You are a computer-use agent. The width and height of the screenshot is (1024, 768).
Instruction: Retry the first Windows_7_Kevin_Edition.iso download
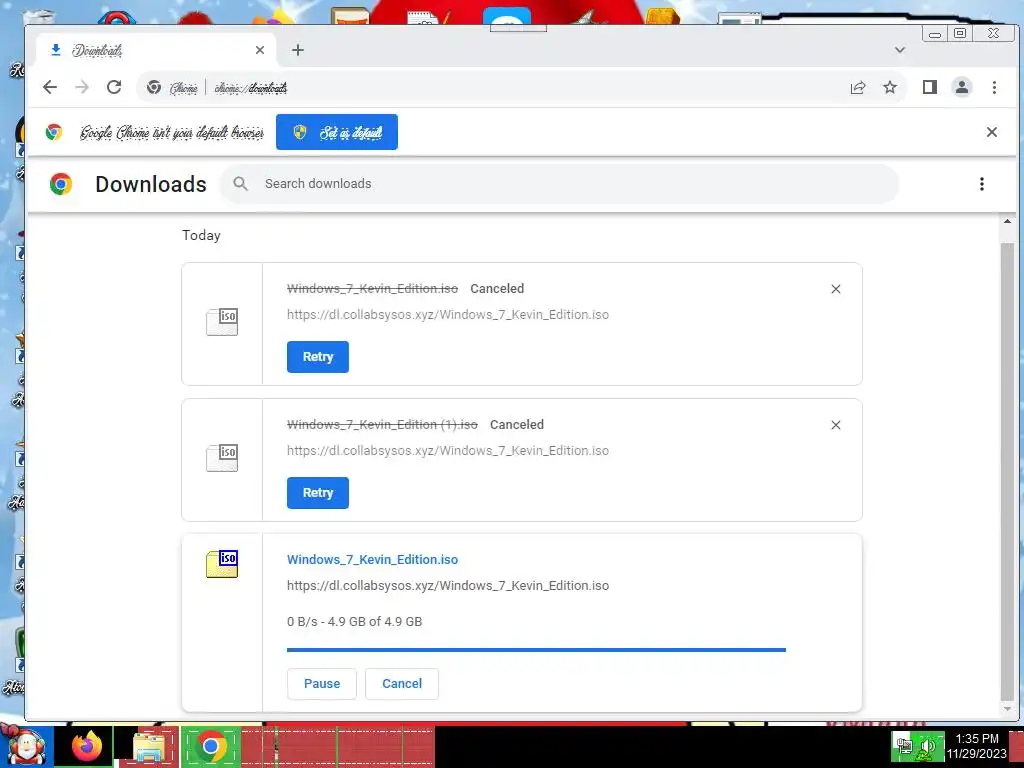[318, 357]
